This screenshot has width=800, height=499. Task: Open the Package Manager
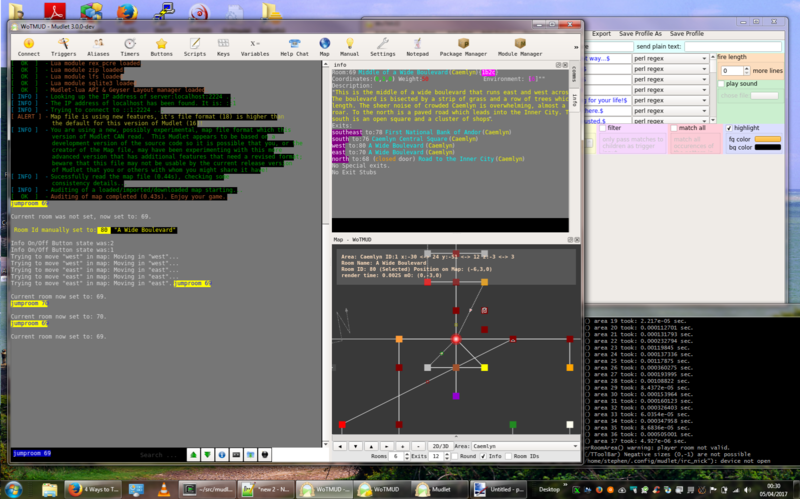pyautogui.click(x=463, y=47)
